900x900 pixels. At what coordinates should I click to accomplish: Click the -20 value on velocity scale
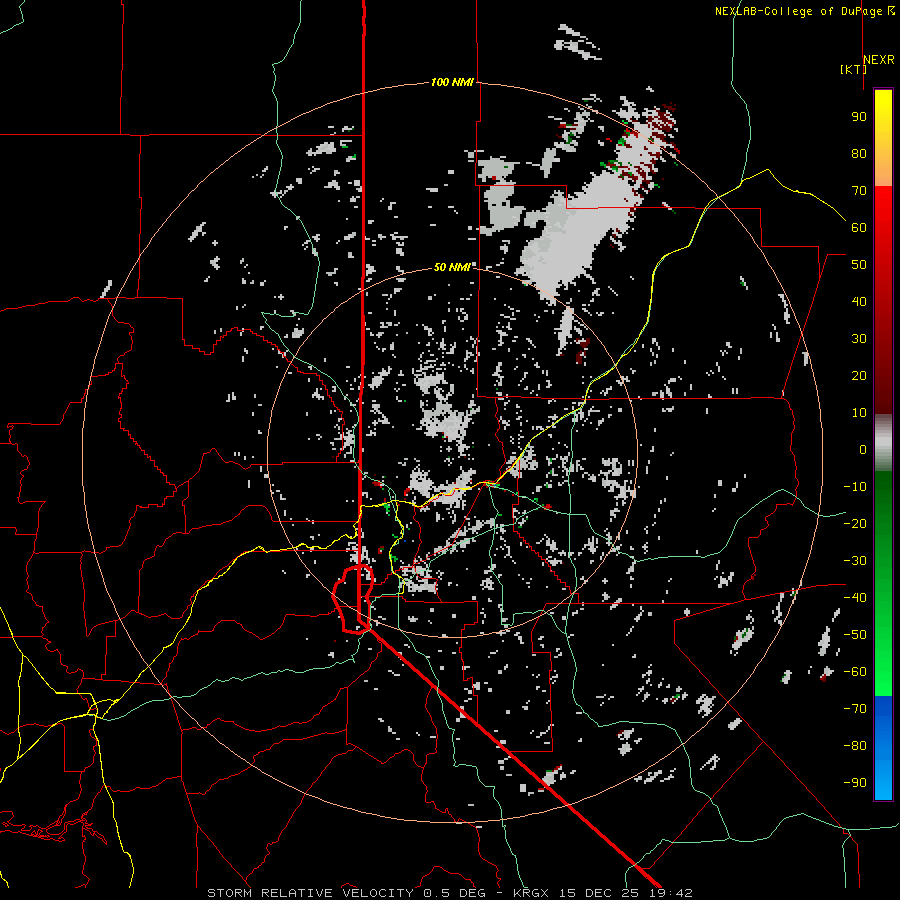[x=855, y=524]
